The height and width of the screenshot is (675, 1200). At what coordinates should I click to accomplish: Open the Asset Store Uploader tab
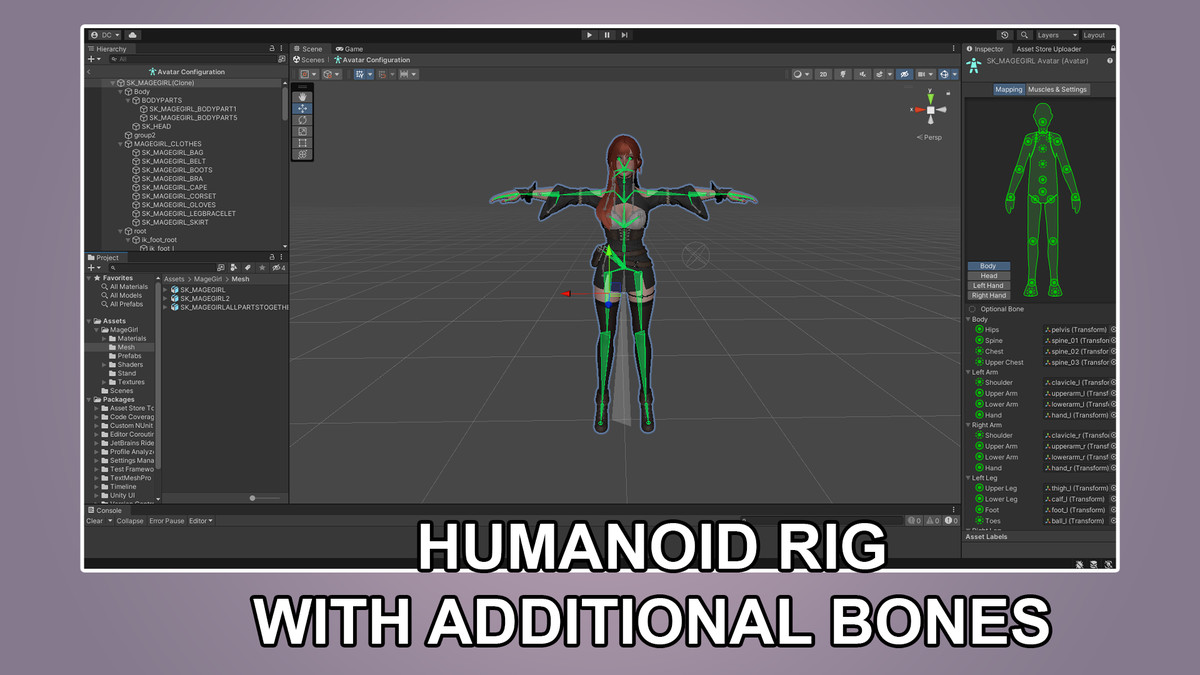pos(1048,48)
